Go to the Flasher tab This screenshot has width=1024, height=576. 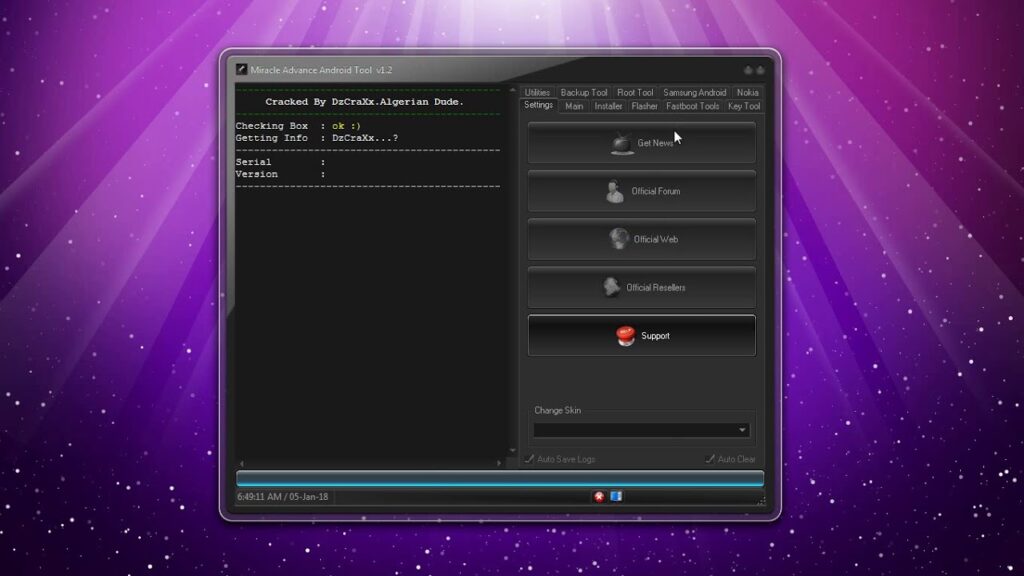tap(644, 106)
